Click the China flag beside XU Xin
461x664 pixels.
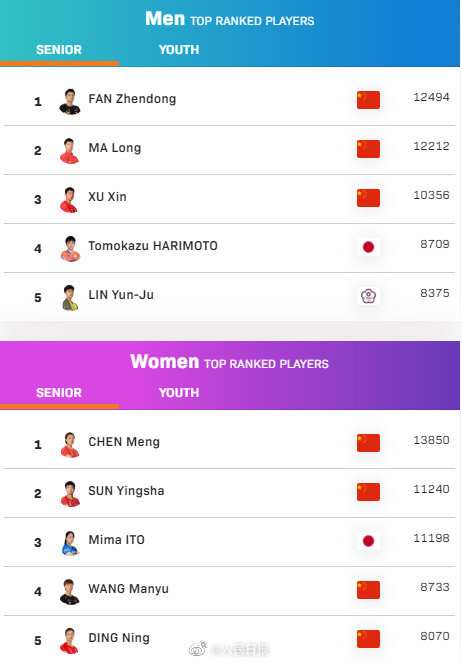coord(368,198)
